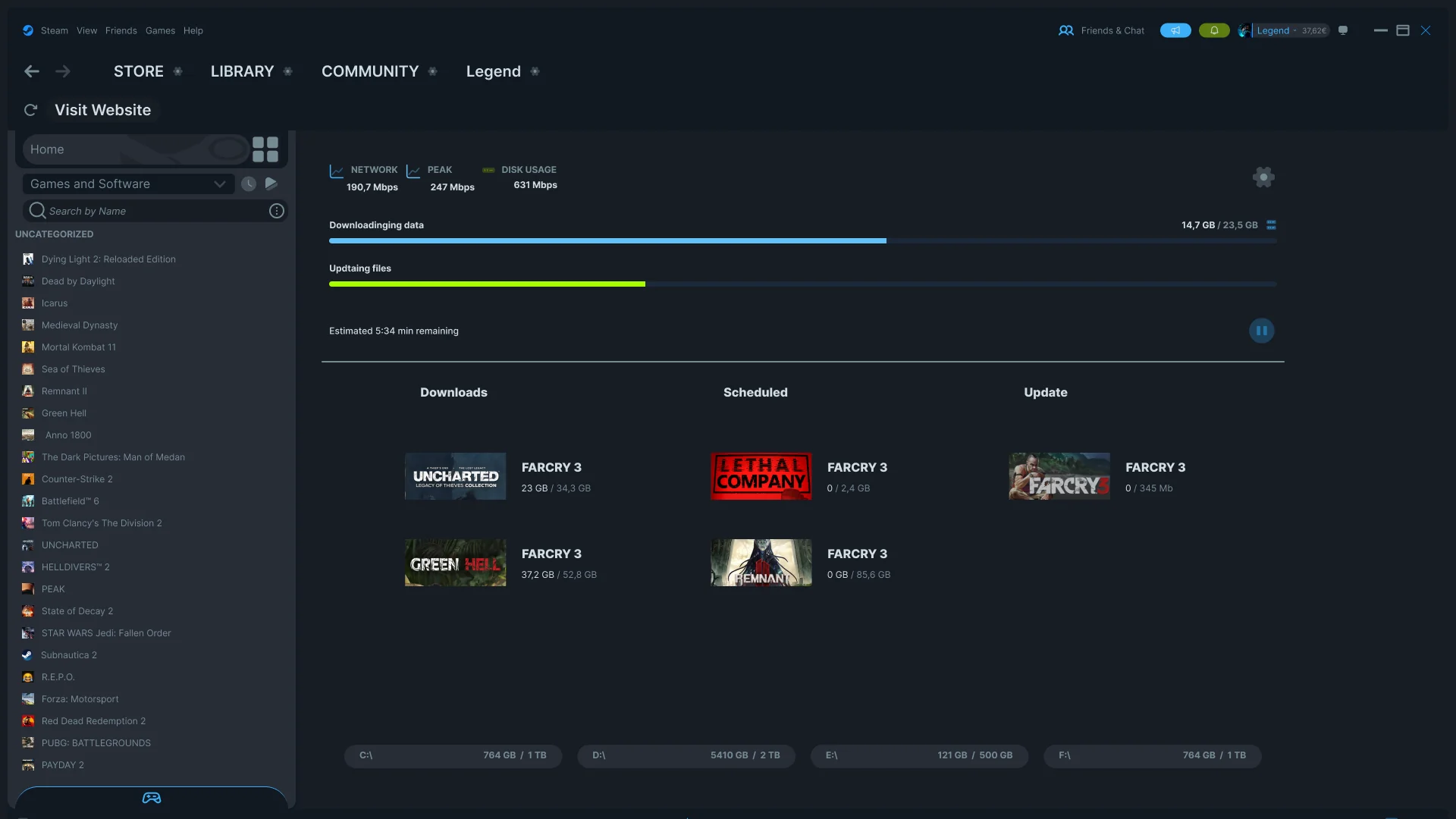
Task: Select the Update column header
Action: coord(1046,392)
